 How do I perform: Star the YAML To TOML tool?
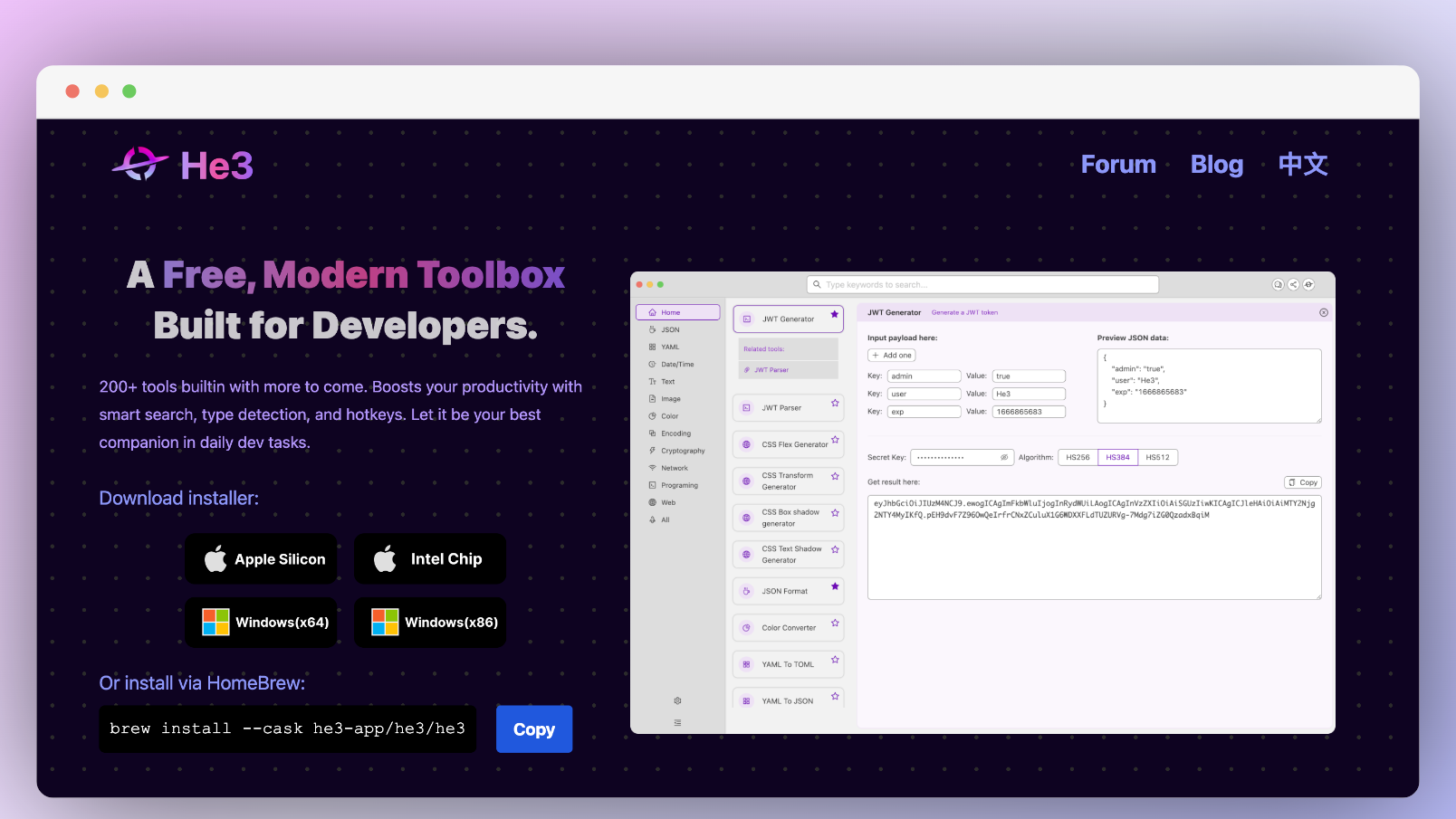point(835,660)
